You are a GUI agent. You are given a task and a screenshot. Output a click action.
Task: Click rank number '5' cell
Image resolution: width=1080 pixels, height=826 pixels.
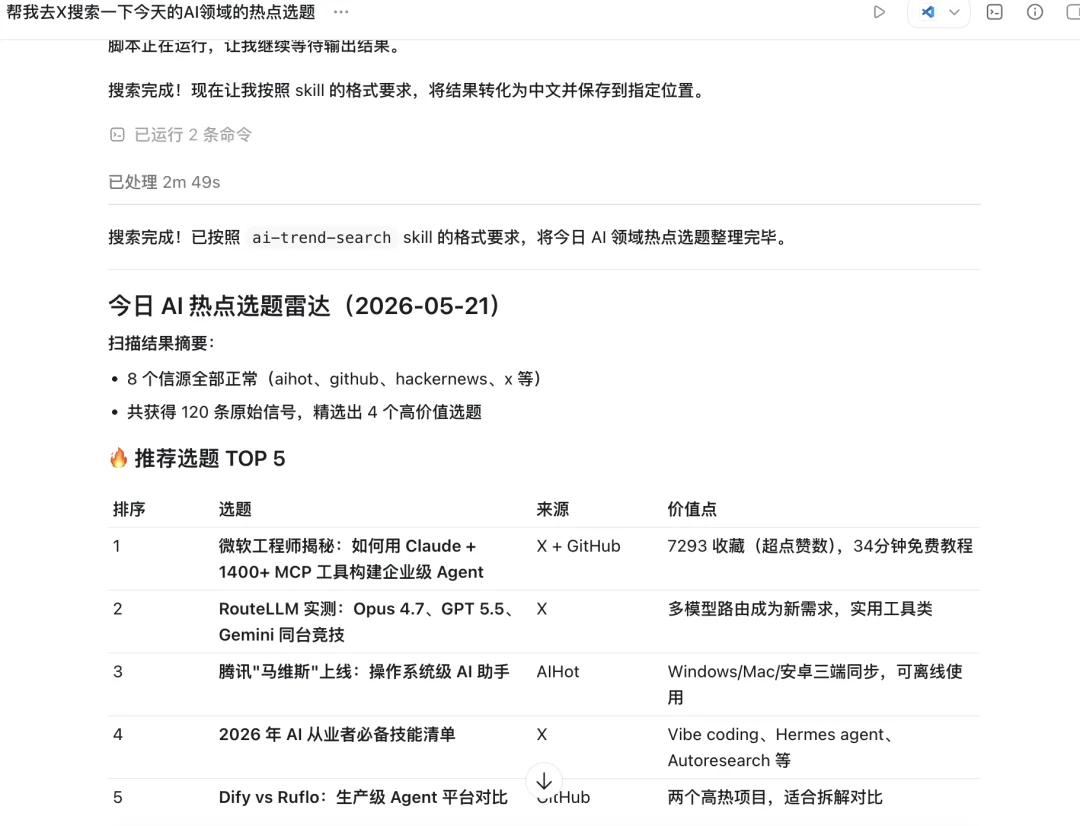pos(118,797)
